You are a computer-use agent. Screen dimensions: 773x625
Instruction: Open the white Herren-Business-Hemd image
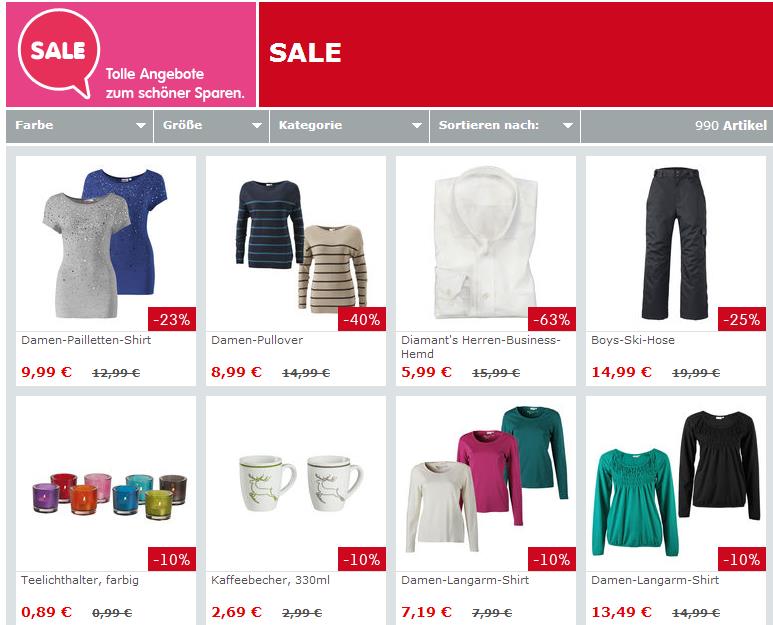click(x=486, y=243)
